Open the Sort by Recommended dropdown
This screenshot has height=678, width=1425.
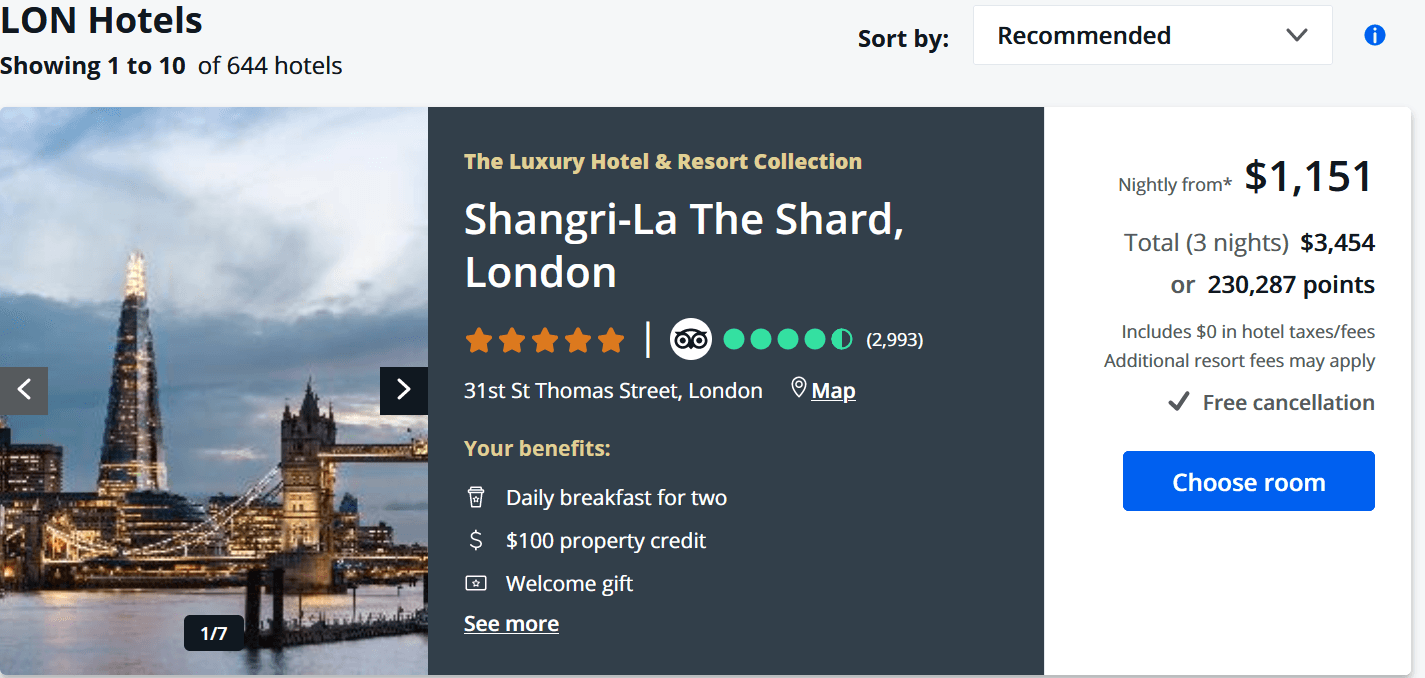[x=1152, y=36]
